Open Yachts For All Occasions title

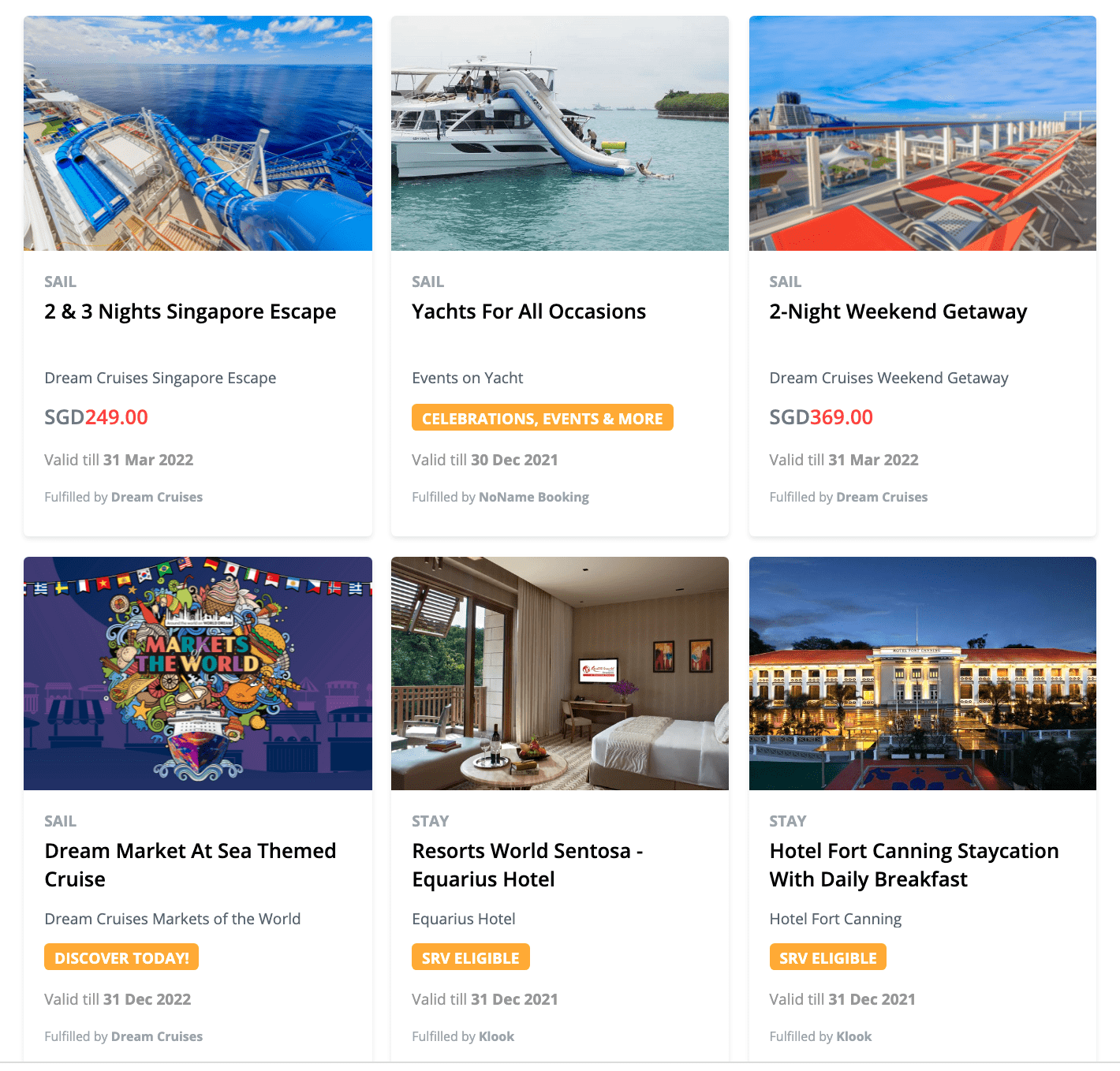click(x=528, y=312)
